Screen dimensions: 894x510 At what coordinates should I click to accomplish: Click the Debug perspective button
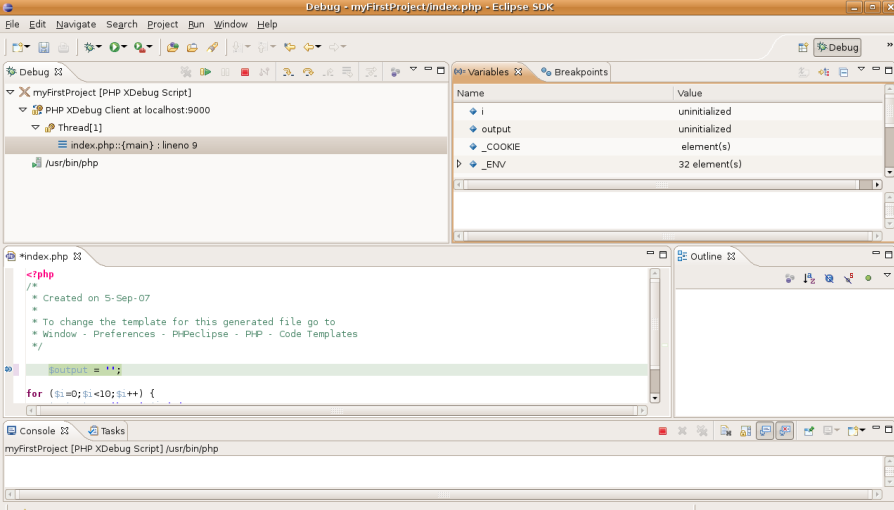coord(837,47)
